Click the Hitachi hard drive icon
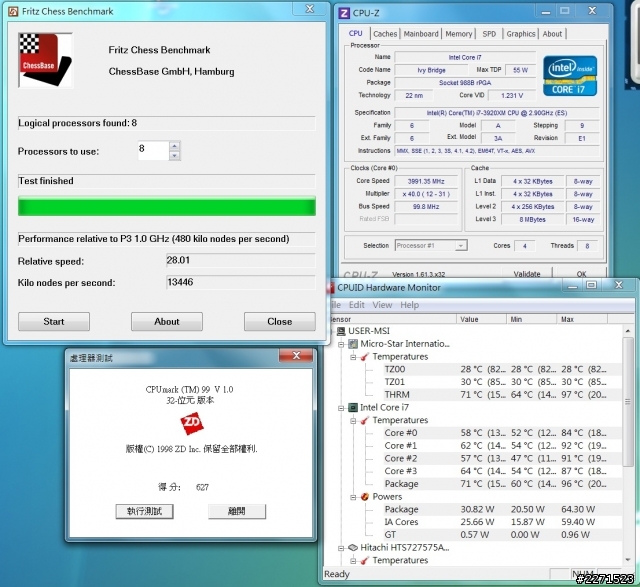 (x=353, y=547)
